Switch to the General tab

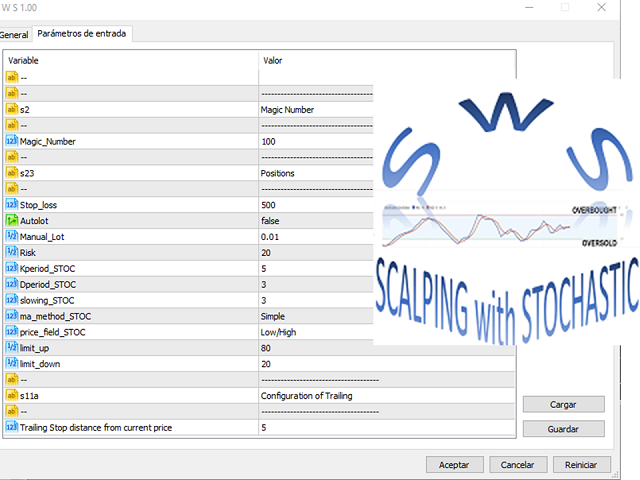click(14, 35)
